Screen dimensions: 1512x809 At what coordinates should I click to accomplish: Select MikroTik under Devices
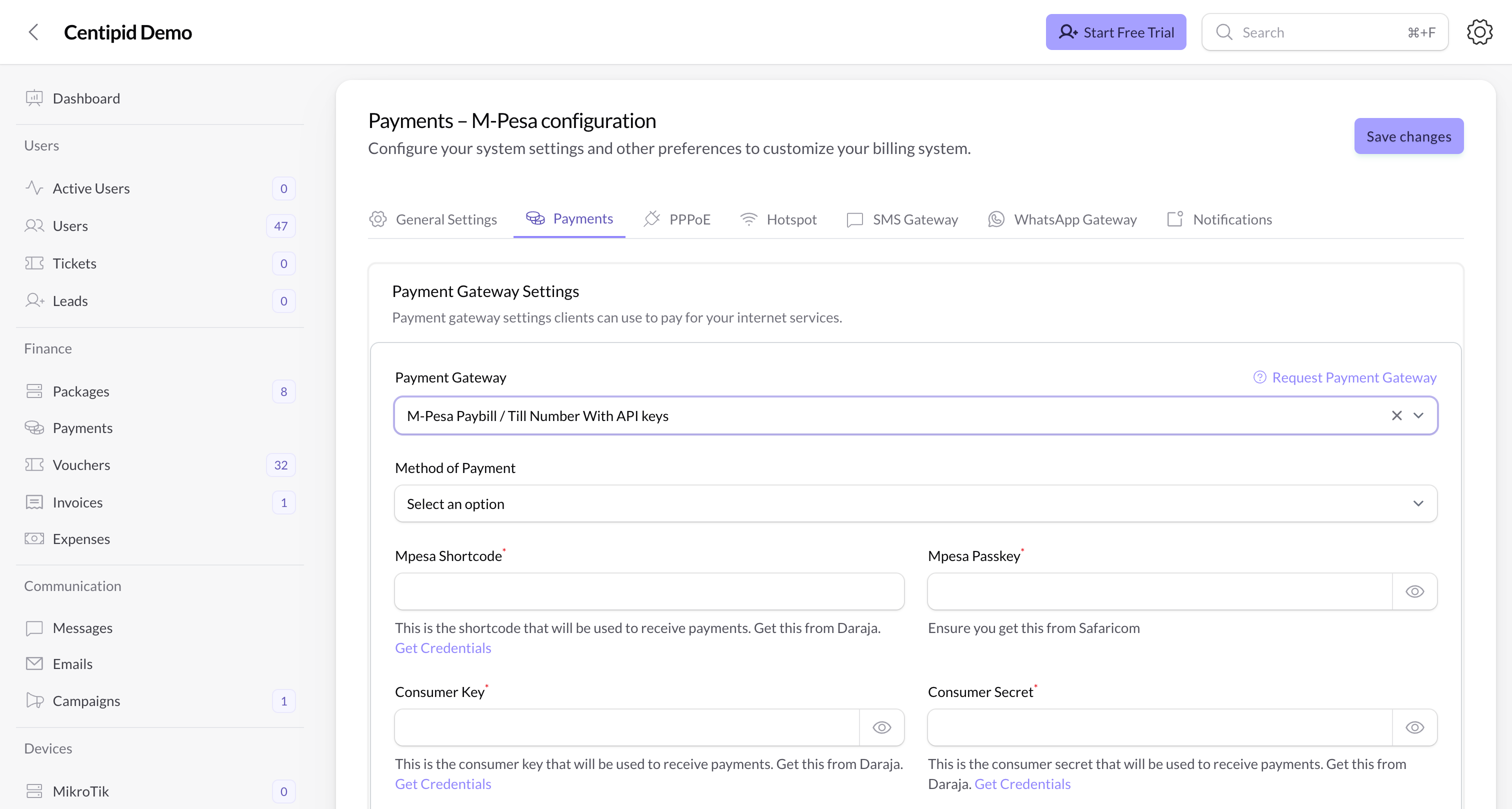80,791
